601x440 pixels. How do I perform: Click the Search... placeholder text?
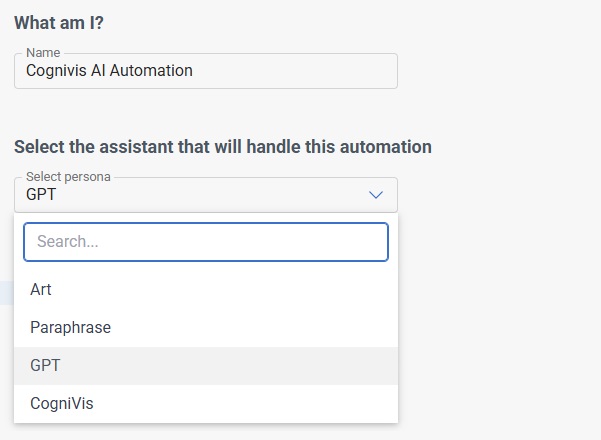click(67, 242)
